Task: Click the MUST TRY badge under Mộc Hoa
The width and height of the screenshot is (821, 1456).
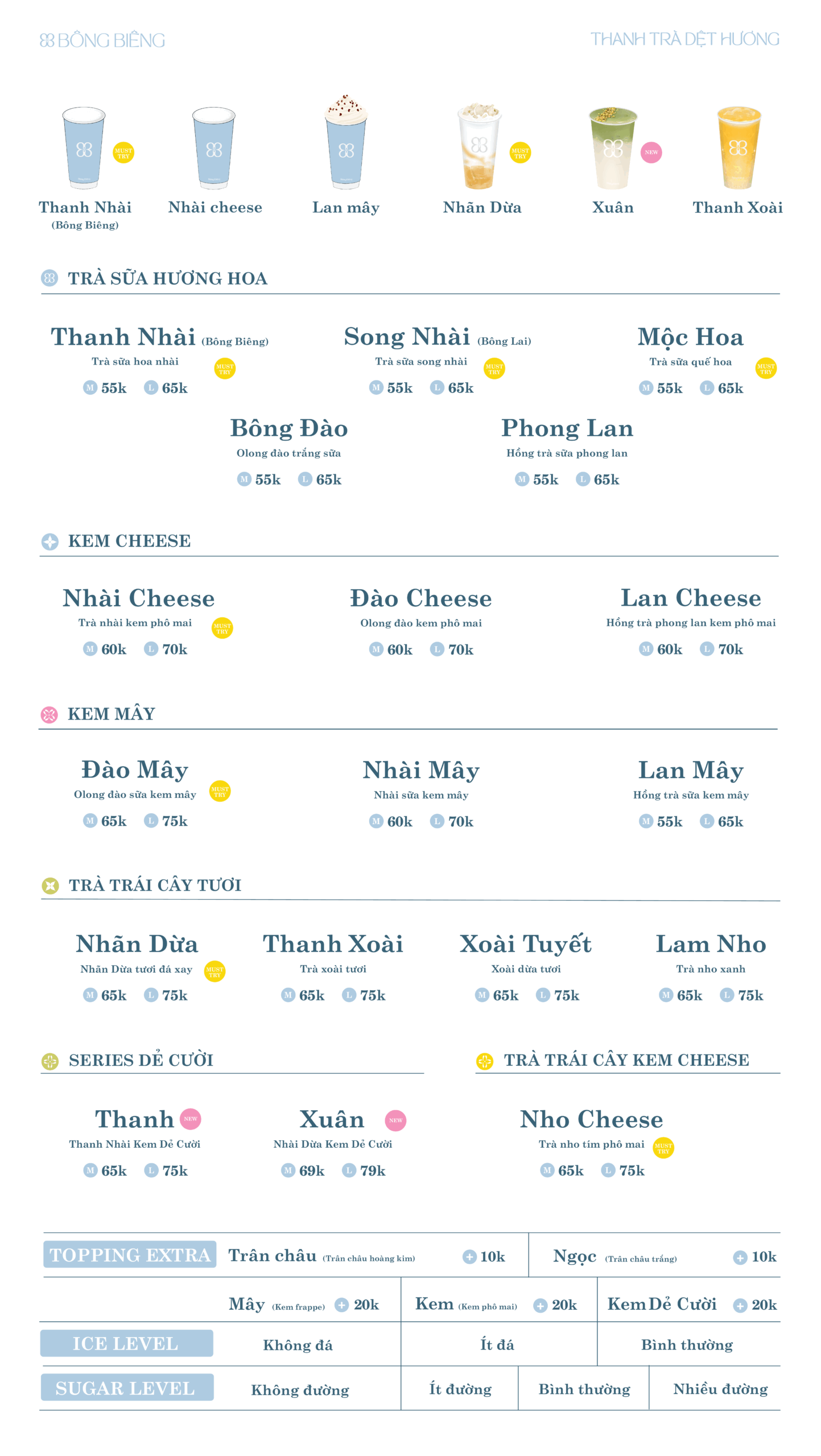Action: [x=766, y=368]
